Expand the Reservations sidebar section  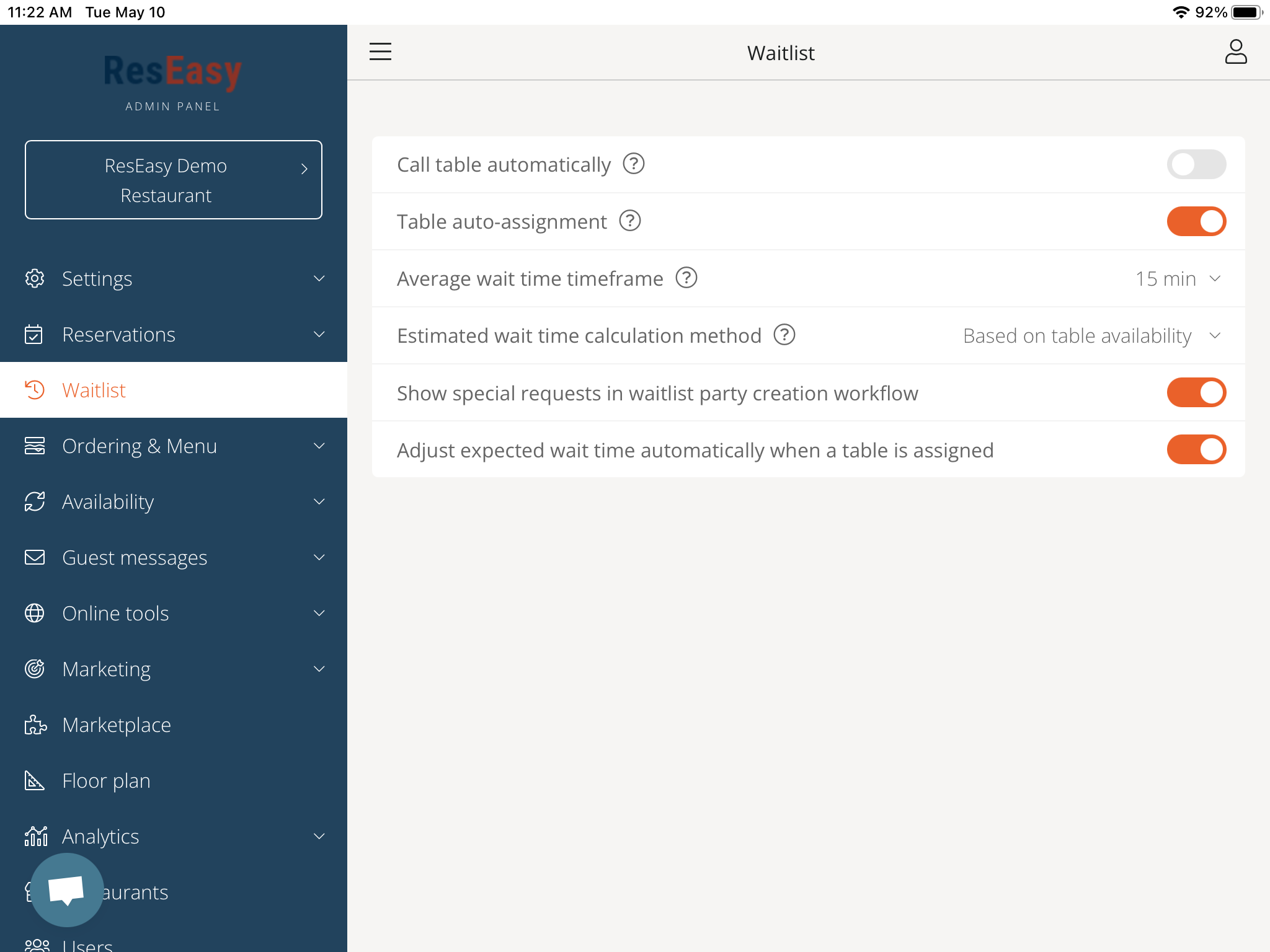tap(174, 335)
